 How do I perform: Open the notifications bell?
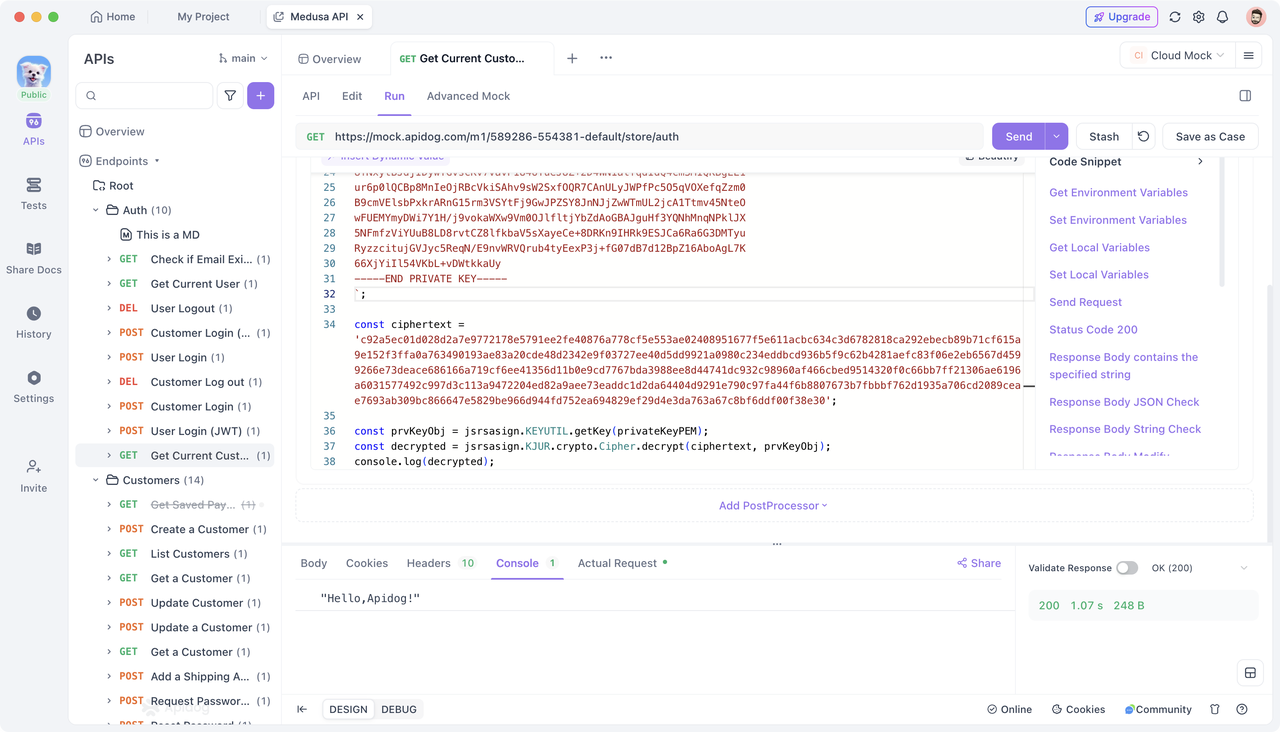pyautogui.click(x=1223, y=17)
